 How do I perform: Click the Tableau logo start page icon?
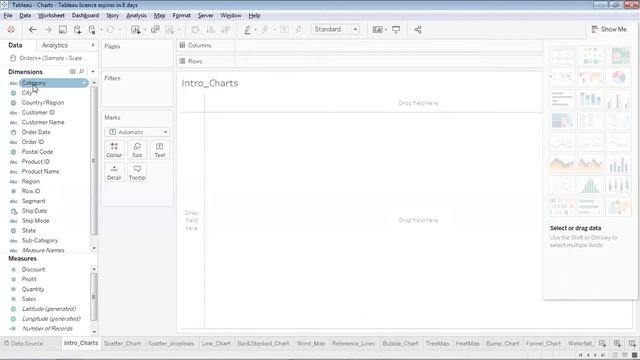click(11, 29)
